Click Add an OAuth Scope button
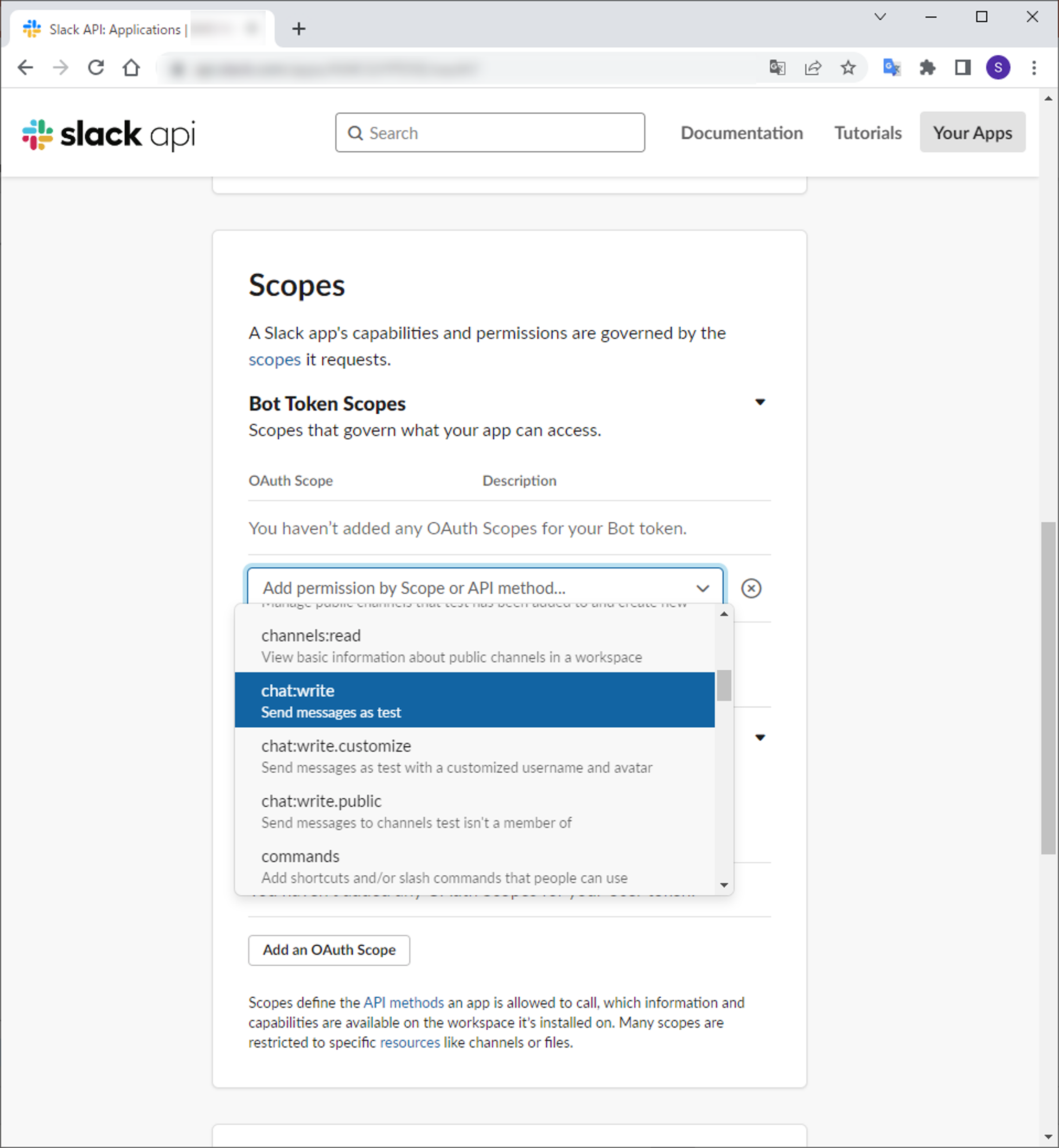This screenshot has width=1059, height=1148. [x=329, y=949]
